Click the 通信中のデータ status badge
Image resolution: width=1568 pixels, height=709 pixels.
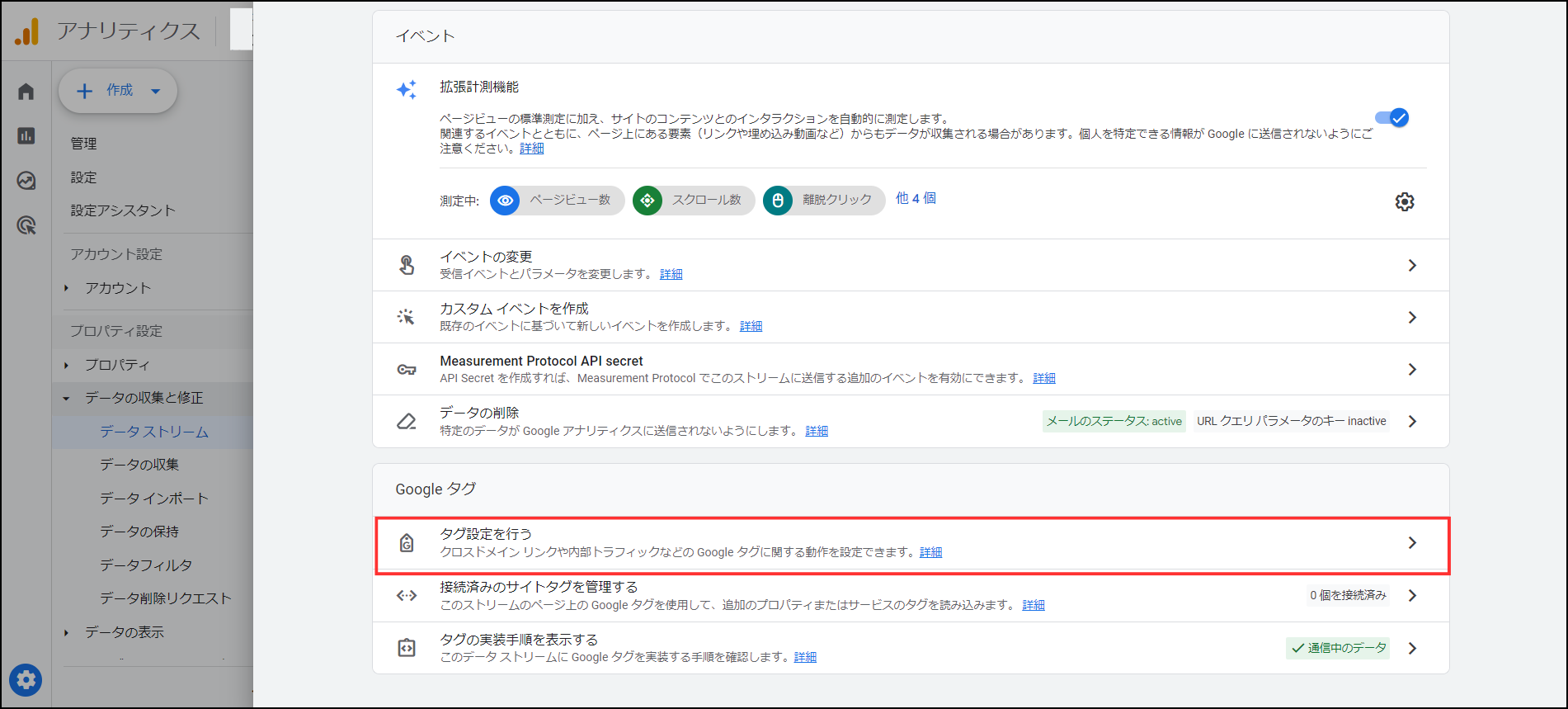click(x=1338, y=648)
